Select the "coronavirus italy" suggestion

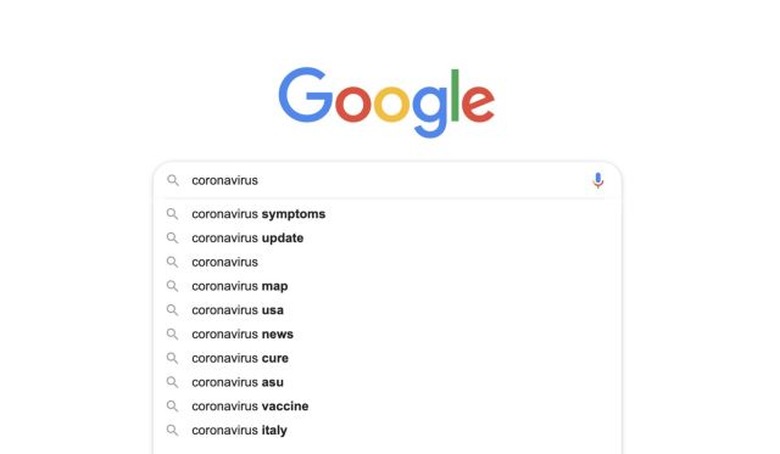coord(239,430)
